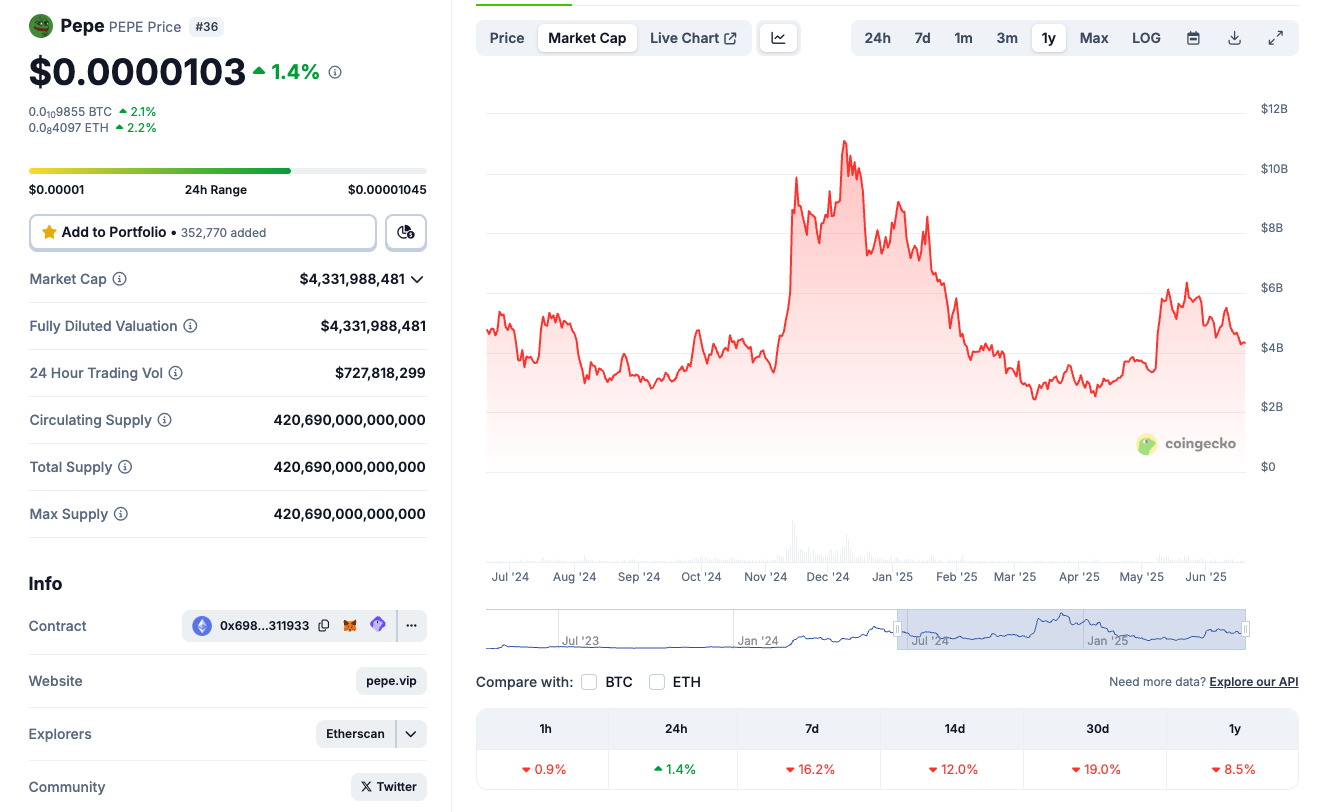Click the fullscreen expand chart icon

(1275, 38)
